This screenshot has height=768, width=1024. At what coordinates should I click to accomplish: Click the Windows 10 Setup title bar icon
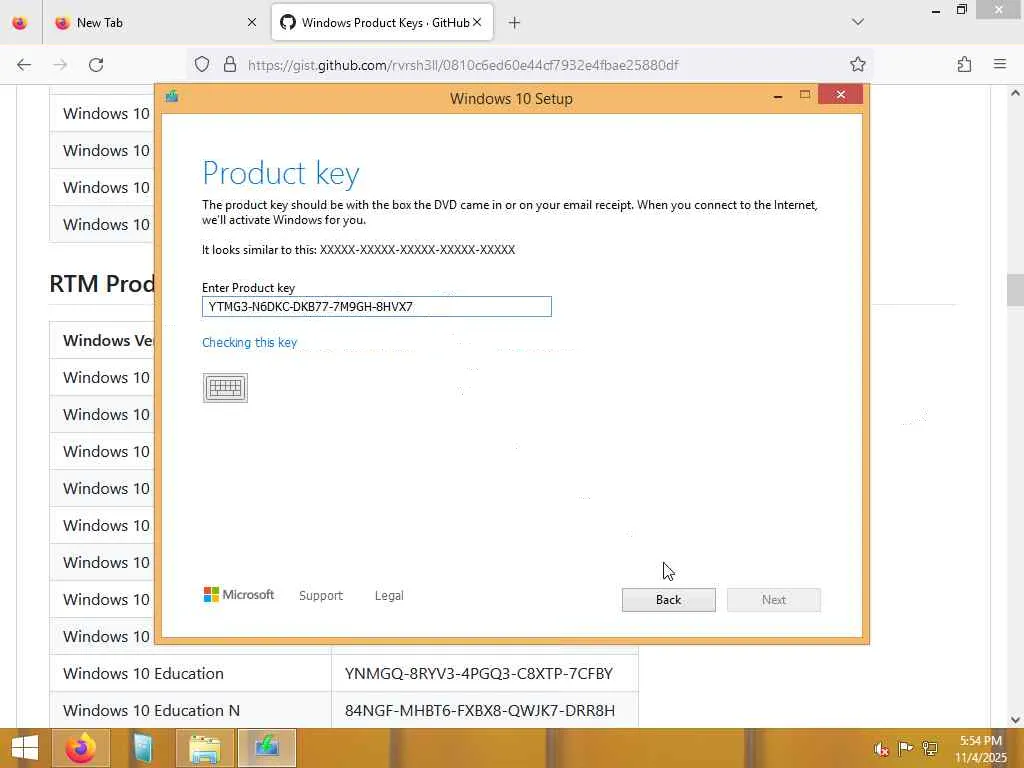click(x=172, y=97)
